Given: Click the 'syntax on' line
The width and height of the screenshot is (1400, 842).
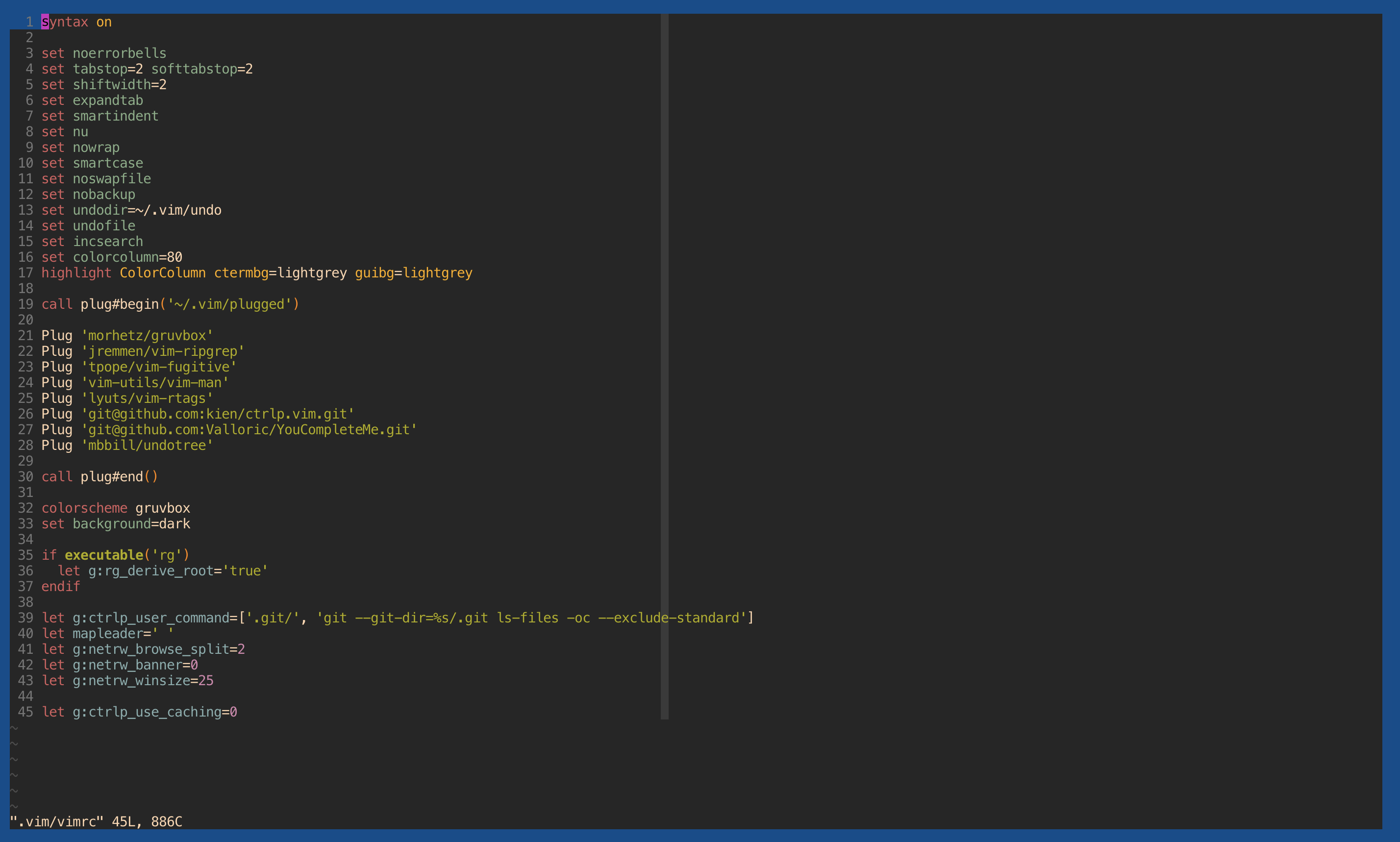Looking at the screenshot, I should tap(76, 22).
